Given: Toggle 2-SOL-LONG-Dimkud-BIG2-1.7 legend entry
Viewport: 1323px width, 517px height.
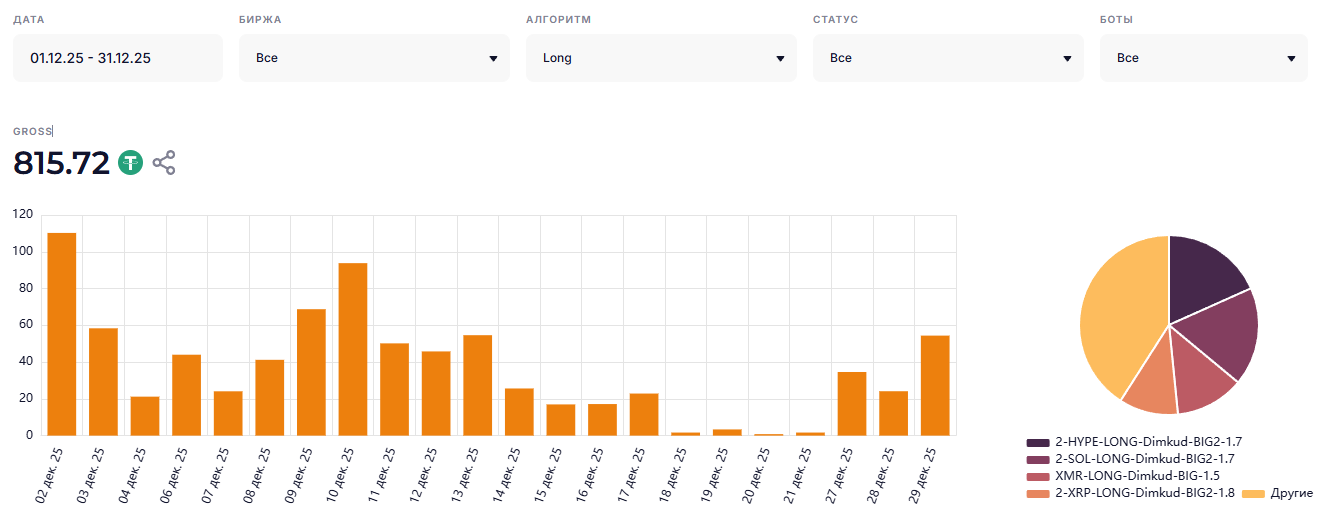Looking at the screenshot, I should click(x=1133, y=458).
